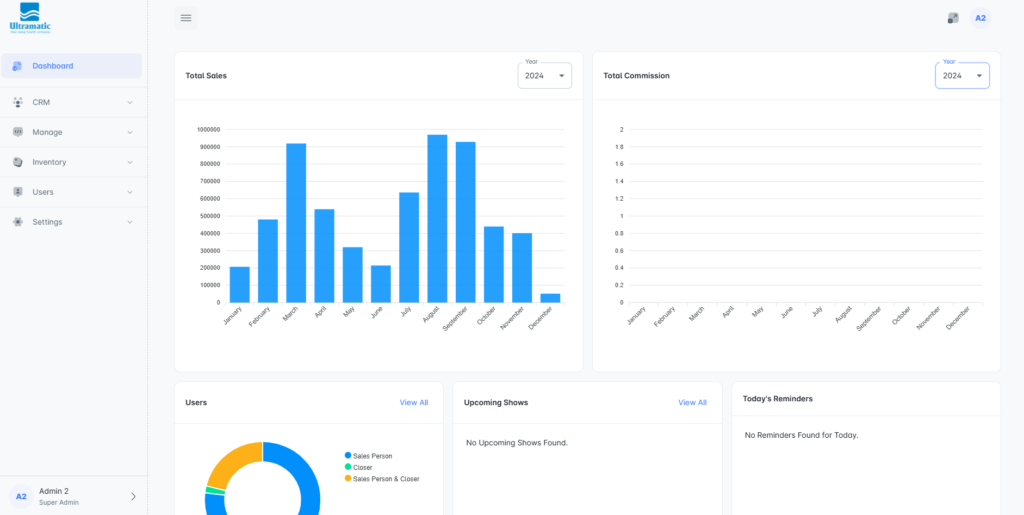Click the May sales bar
Viewport: 1024px width, 515px height.
353,275
